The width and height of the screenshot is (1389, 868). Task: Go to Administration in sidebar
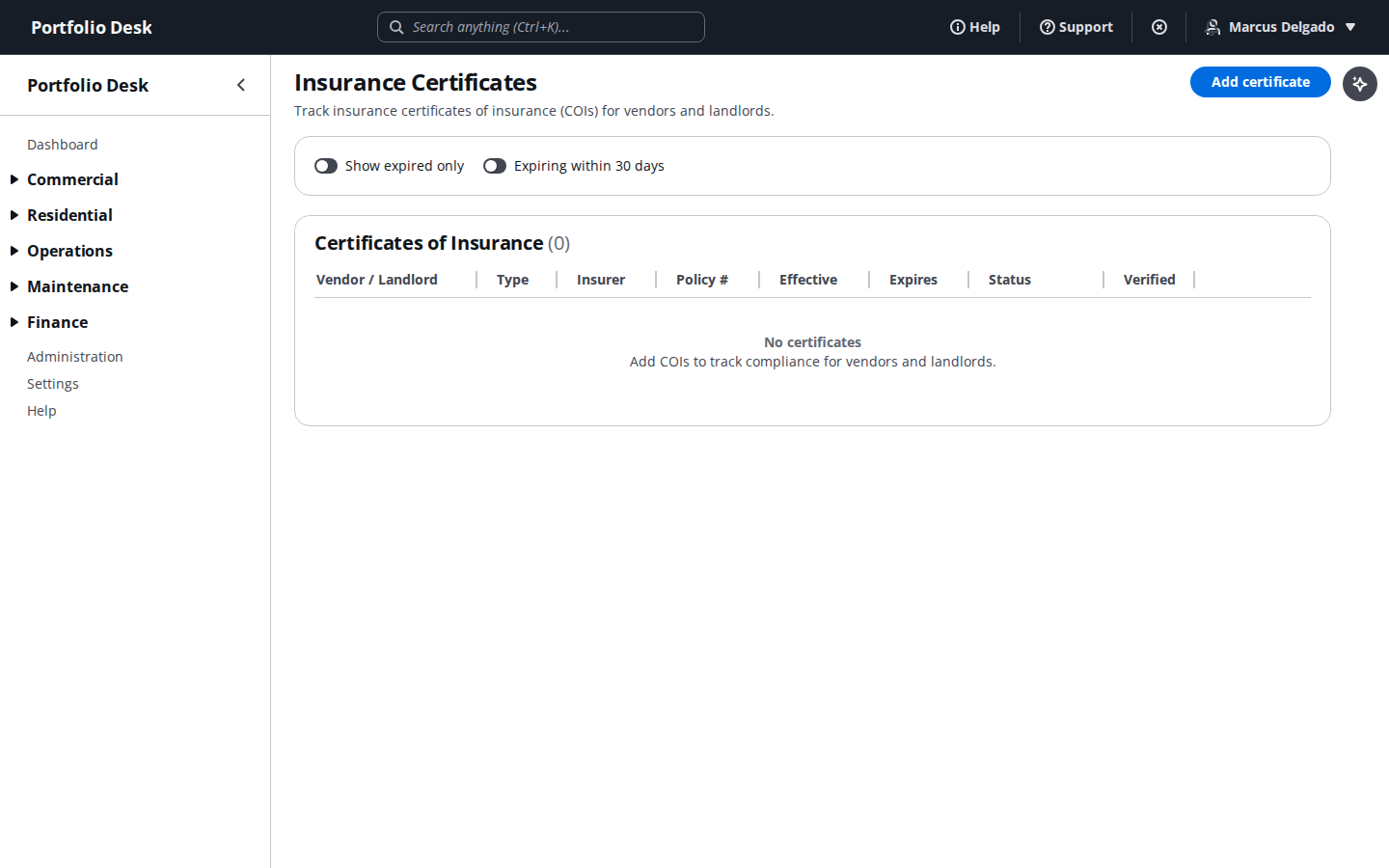tap(75, 357)
